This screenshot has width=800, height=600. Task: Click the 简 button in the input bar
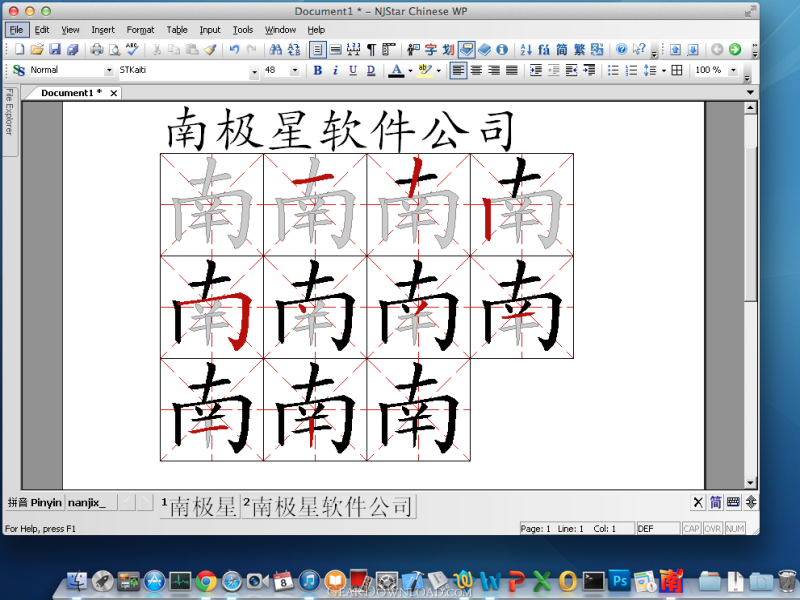coord(716,503)
